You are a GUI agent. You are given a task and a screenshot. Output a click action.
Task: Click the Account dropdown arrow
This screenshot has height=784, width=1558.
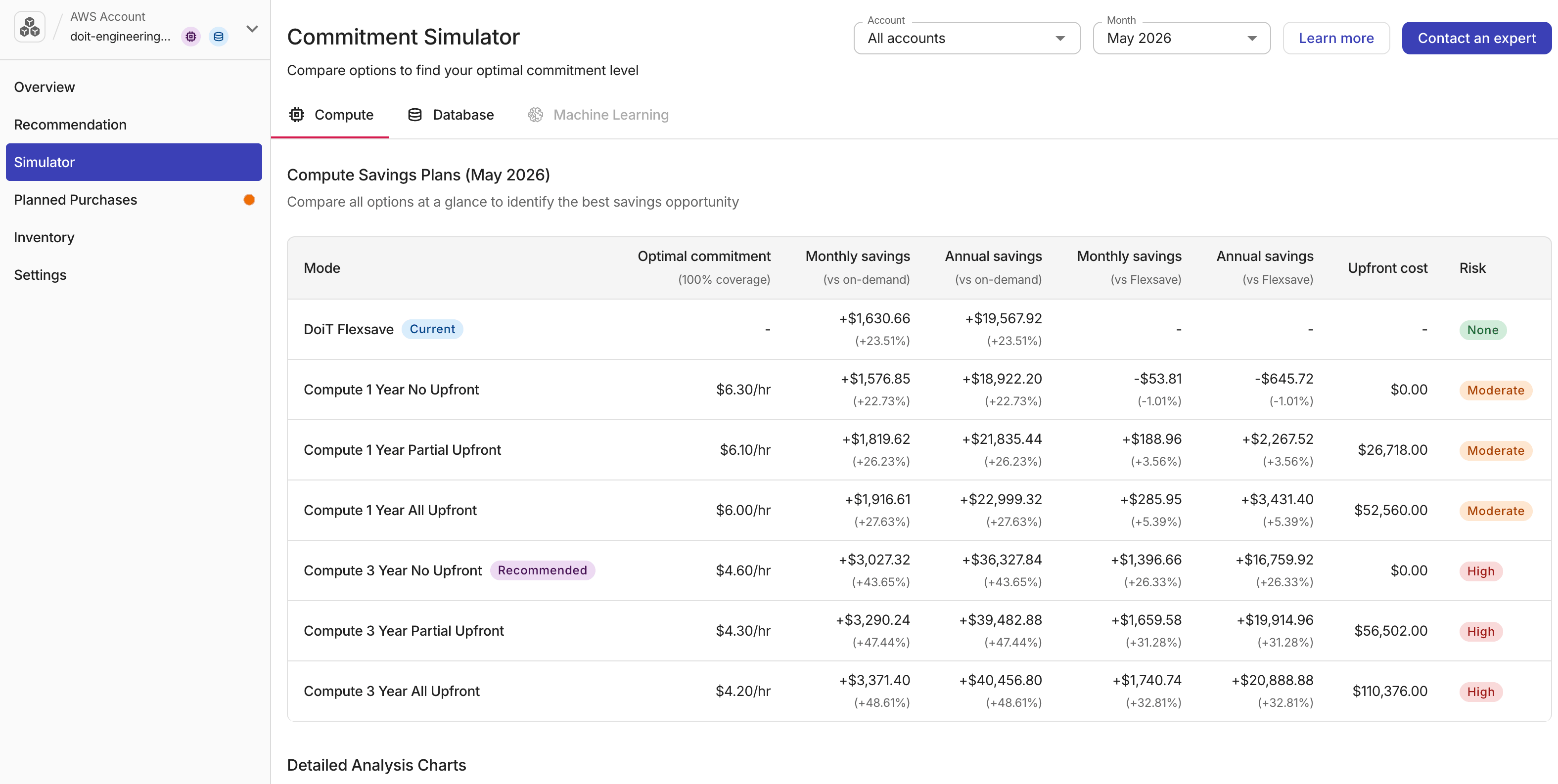(x=1059, y=38)
